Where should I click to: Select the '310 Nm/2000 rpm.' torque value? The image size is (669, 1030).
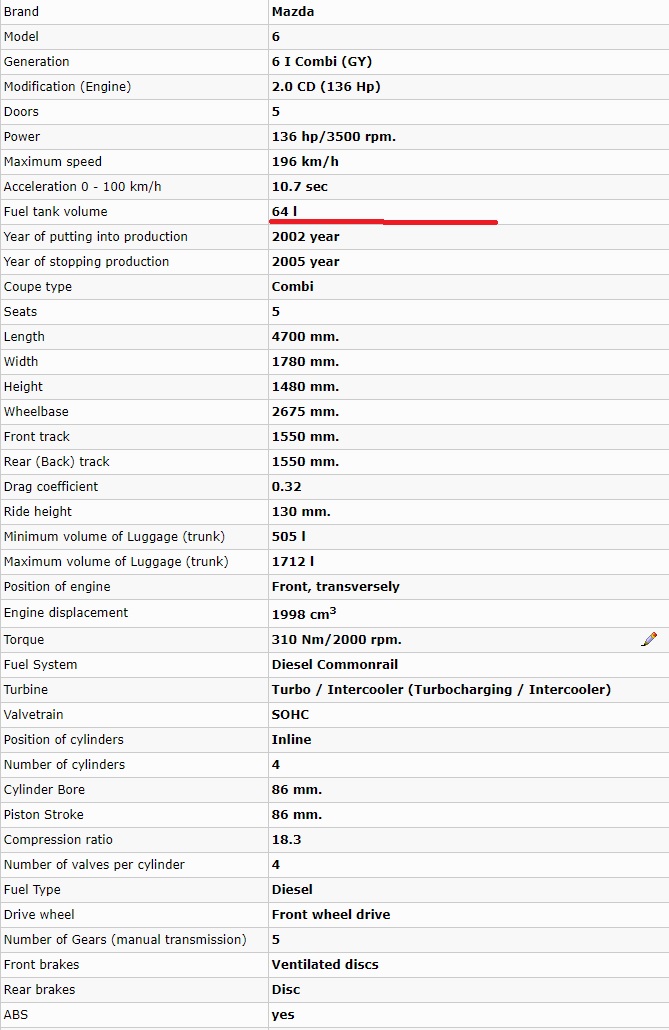pyautogui.click(x=336, y=639)
